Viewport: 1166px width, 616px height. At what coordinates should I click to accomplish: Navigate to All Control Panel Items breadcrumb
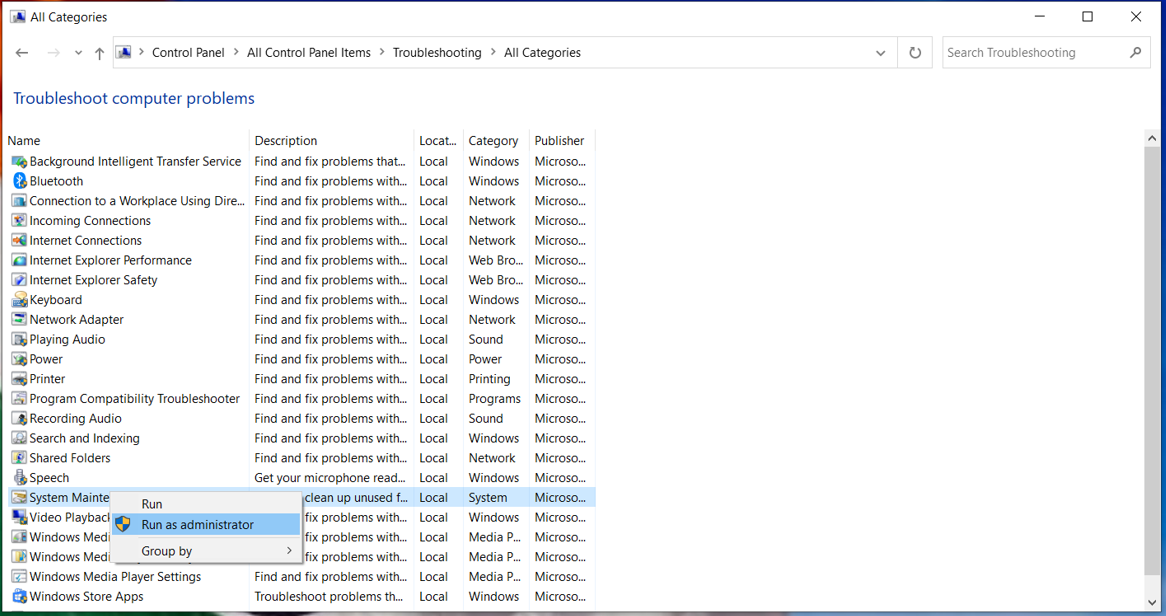[309, 53]
